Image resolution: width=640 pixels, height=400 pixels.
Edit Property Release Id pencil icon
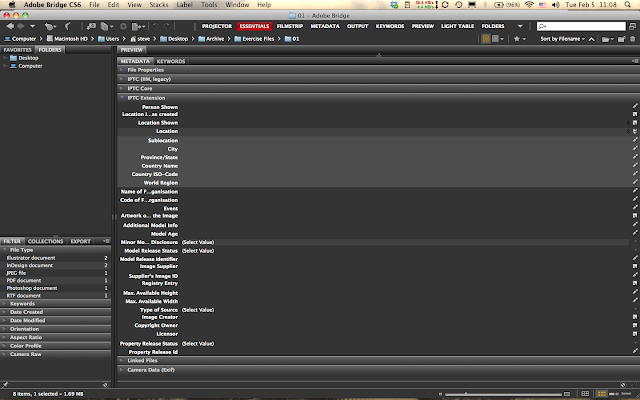click(x=635, y=351)
